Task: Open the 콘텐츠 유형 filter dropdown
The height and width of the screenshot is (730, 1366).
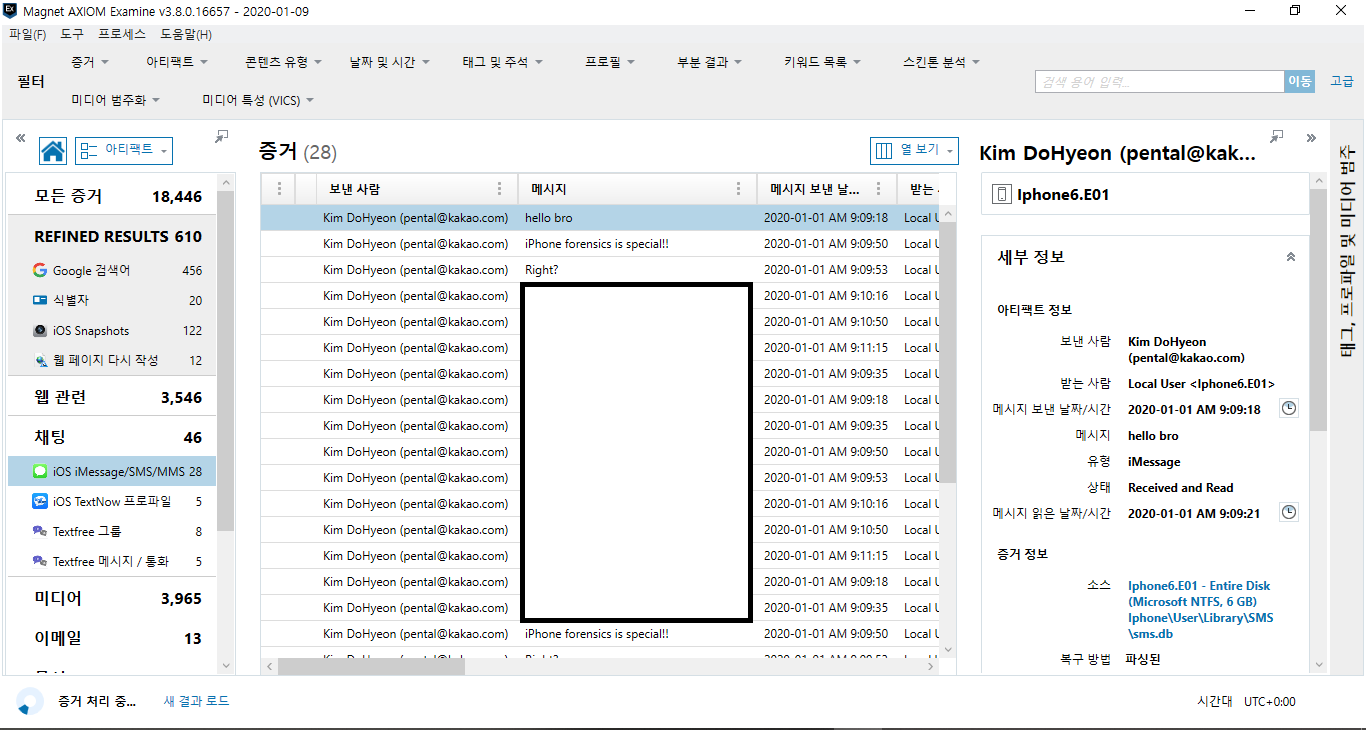Action: [284, 62]
